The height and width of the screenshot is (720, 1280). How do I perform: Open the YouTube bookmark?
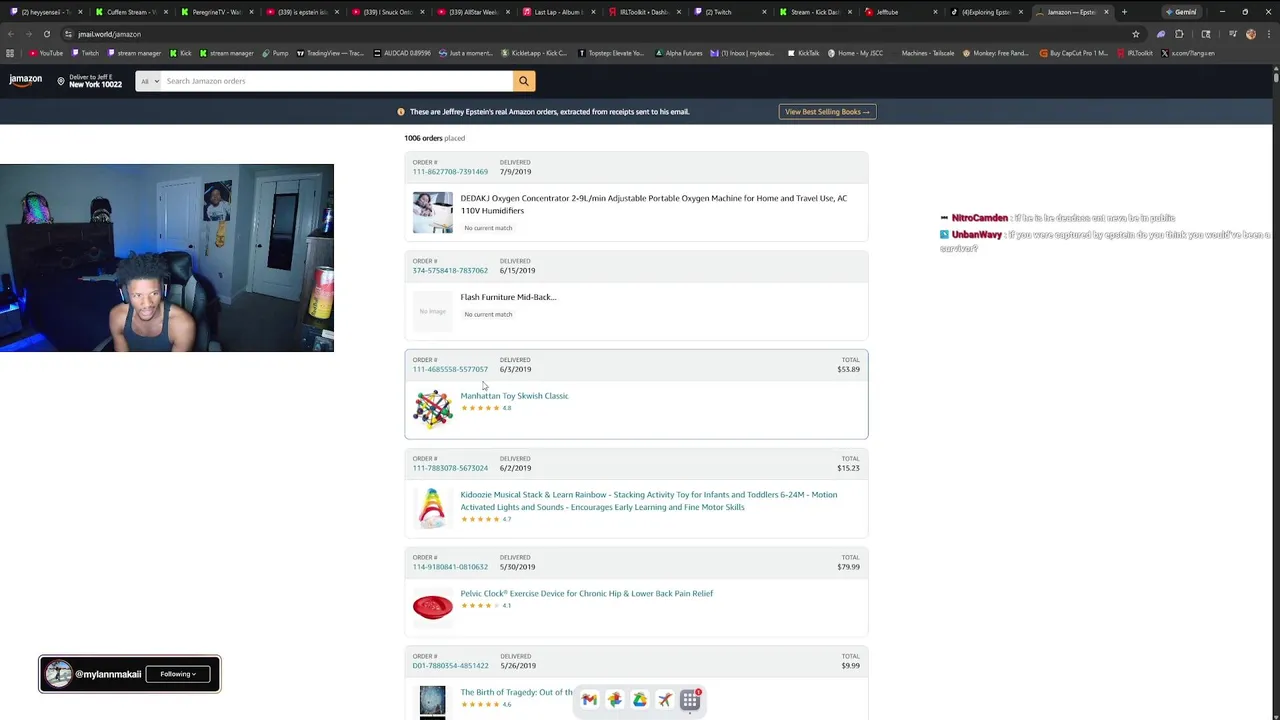point(46,53)
